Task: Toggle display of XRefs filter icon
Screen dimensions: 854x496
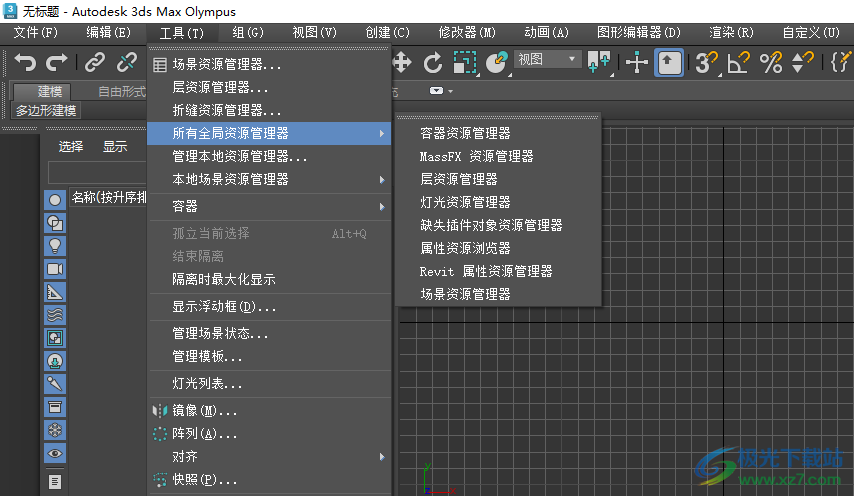Action: coord(55,361)
